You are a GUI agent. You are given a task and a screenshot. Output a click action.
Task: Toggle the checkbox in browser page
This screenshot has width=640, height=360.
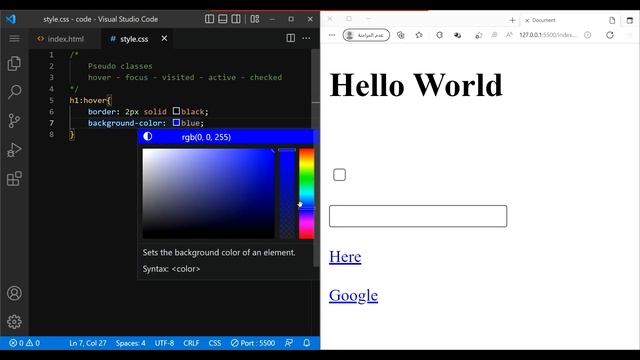point(339,175)
